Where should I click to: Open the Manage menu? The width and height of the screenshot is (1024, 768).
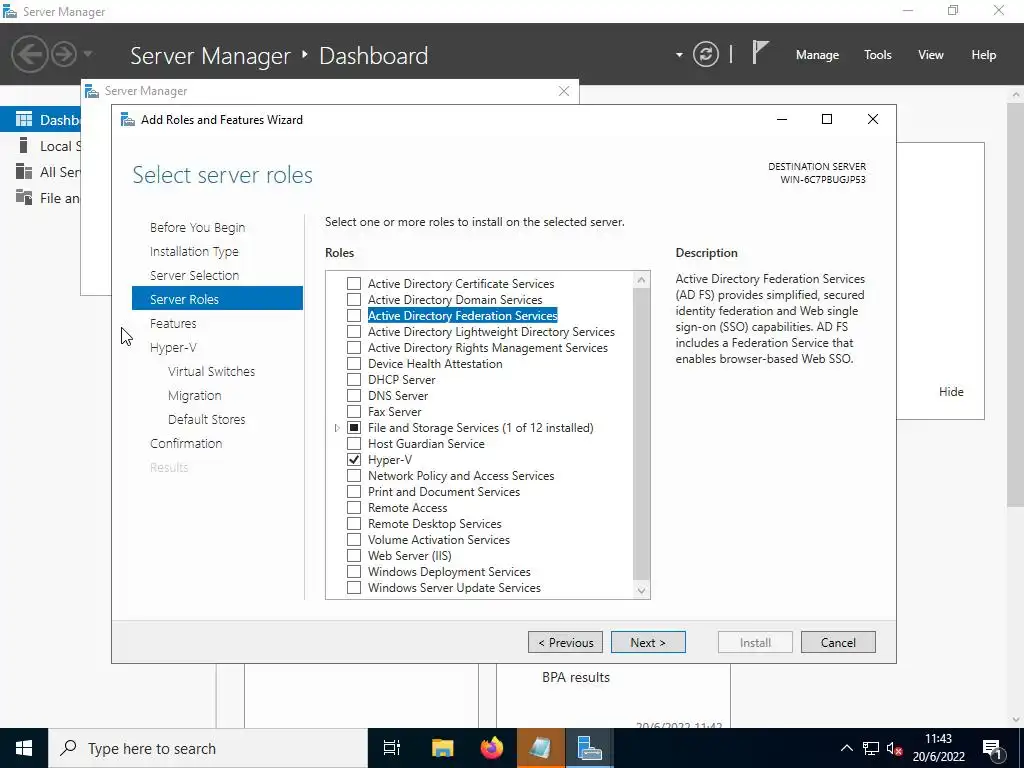[x=817, y=55]
